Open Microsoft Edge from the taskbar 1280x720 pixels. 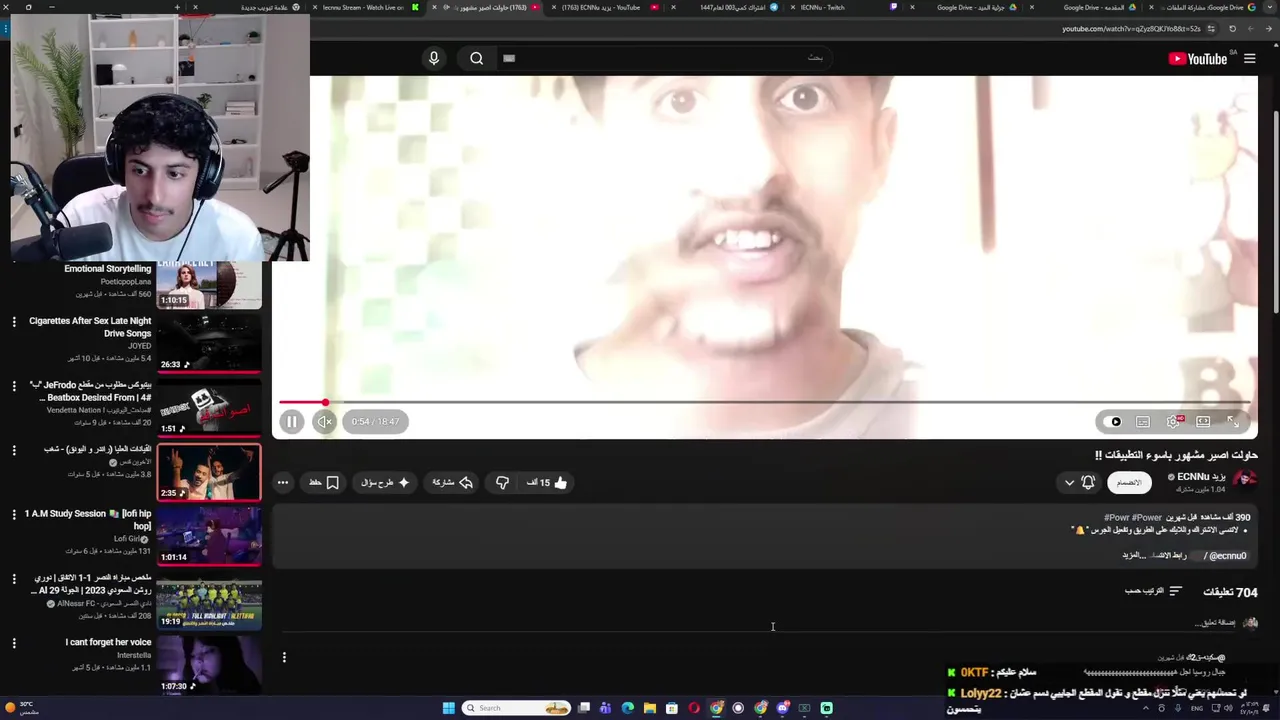pyautogui.click(x=628, y=708)
